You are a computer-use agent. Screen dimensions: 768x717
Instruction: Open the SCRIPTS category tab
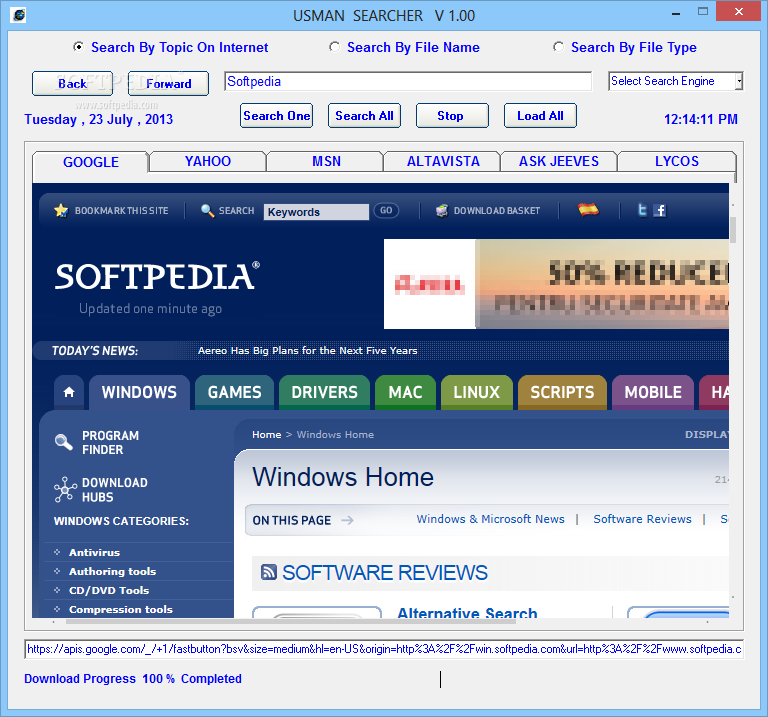point(562,392)
